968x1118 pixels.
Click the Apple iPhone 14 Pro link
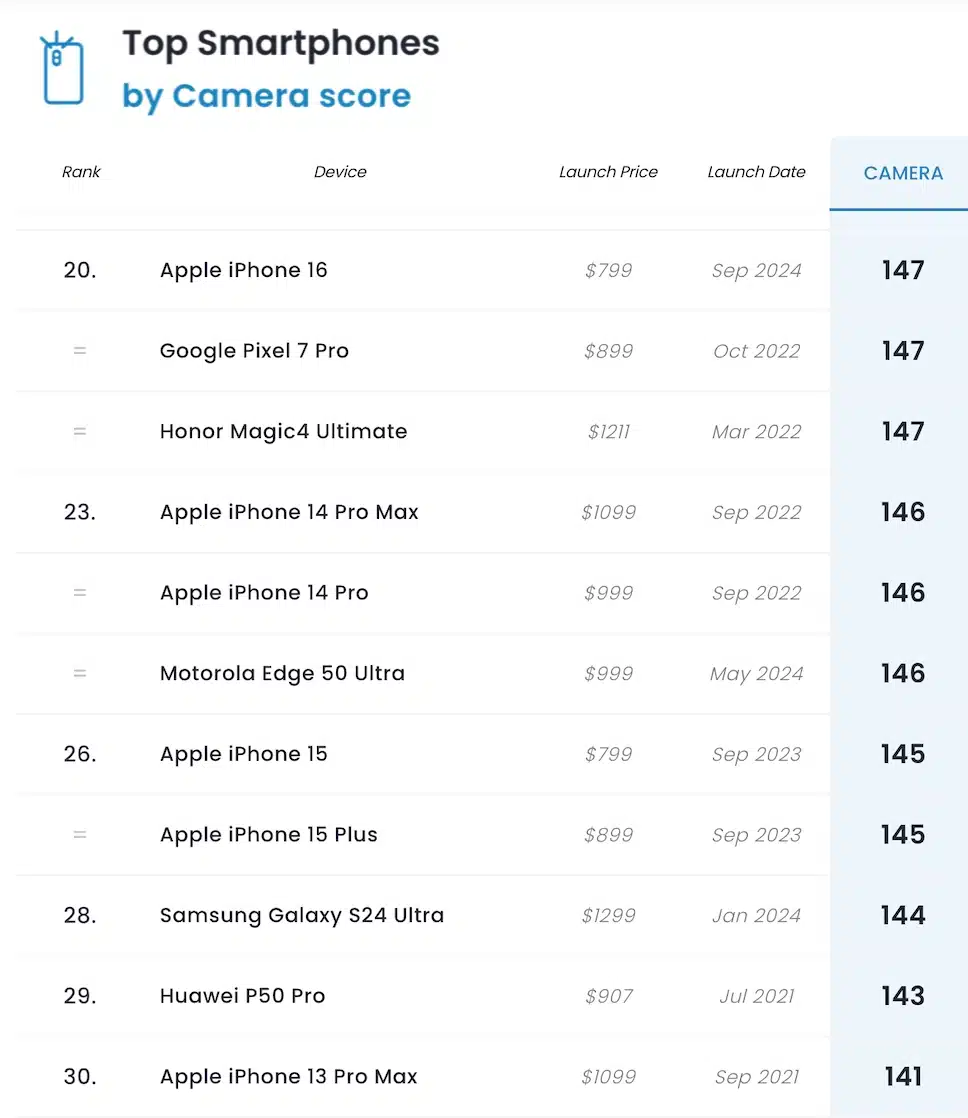[x=264, y=593]
